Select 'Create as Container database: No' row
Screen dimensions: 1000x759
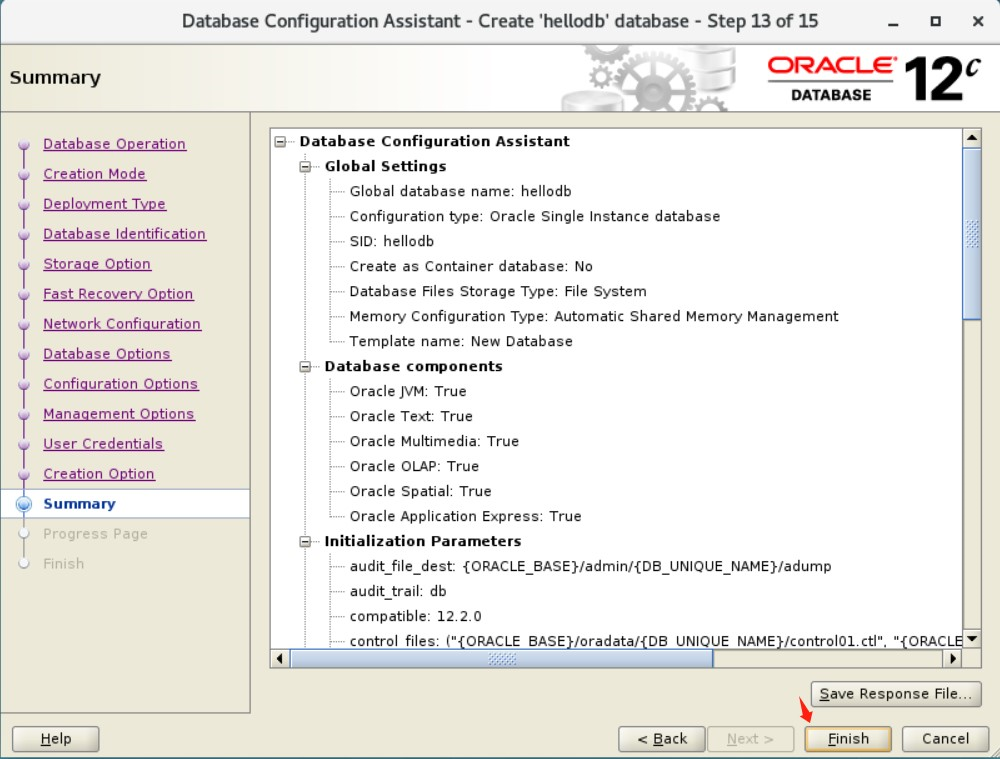coord(471,266)
